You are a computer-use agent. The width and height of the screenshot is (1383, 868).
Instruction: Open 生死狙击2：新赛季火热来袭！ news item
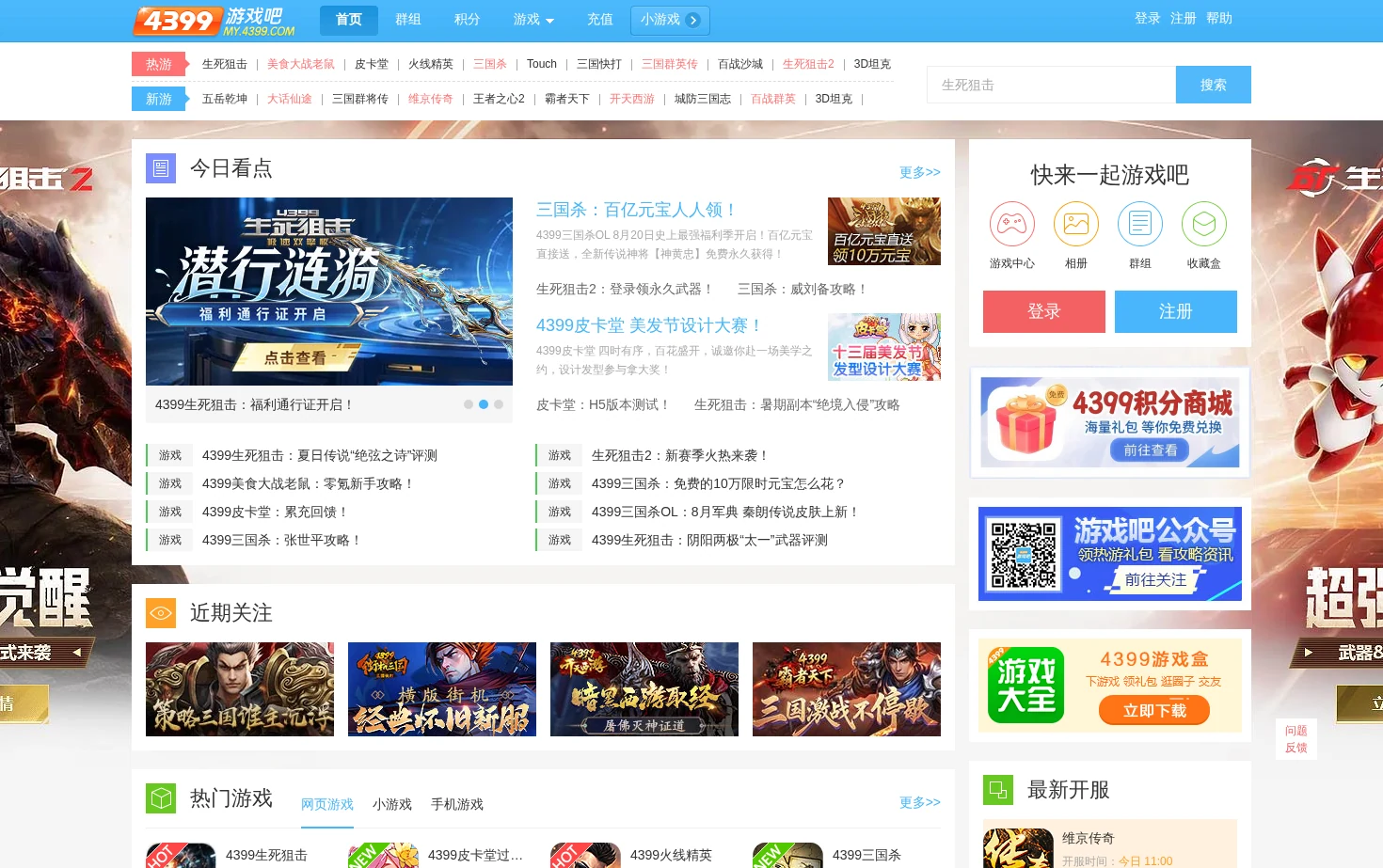681,455
